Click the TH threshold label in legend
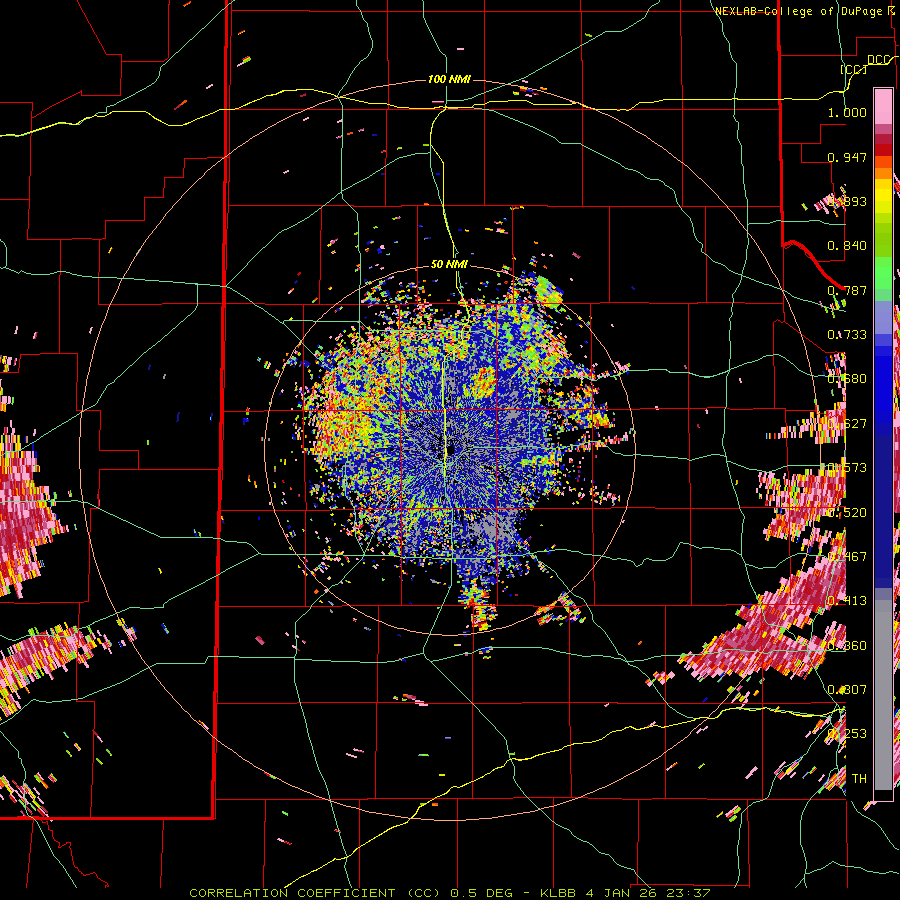The image size is (900, 900). (x=859, y=778)
